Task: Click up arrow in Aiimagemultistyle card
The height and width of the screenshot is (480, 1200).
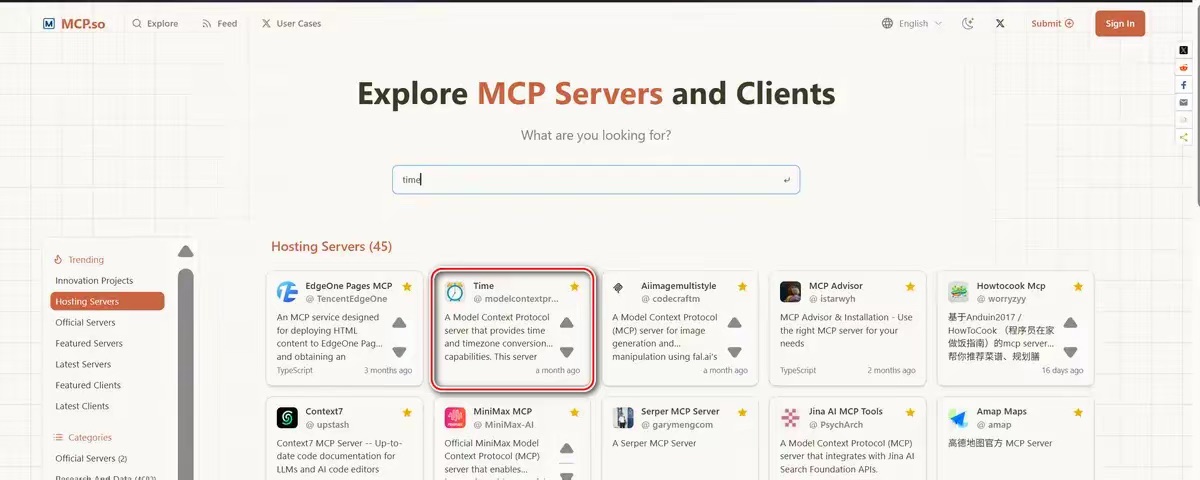Action: click(734, 322)
